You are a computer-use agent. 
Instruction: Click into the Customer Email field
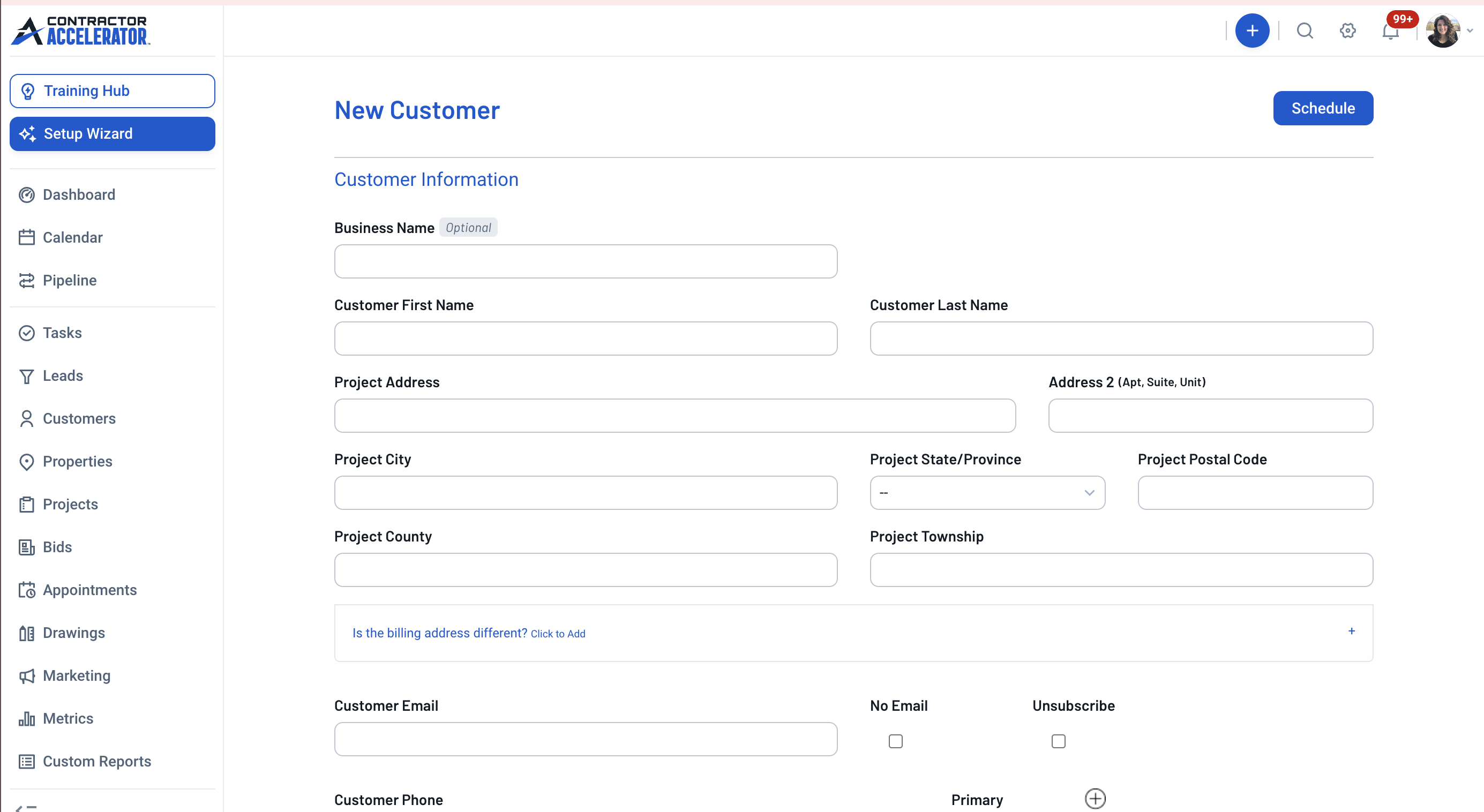tap(586, 740)
